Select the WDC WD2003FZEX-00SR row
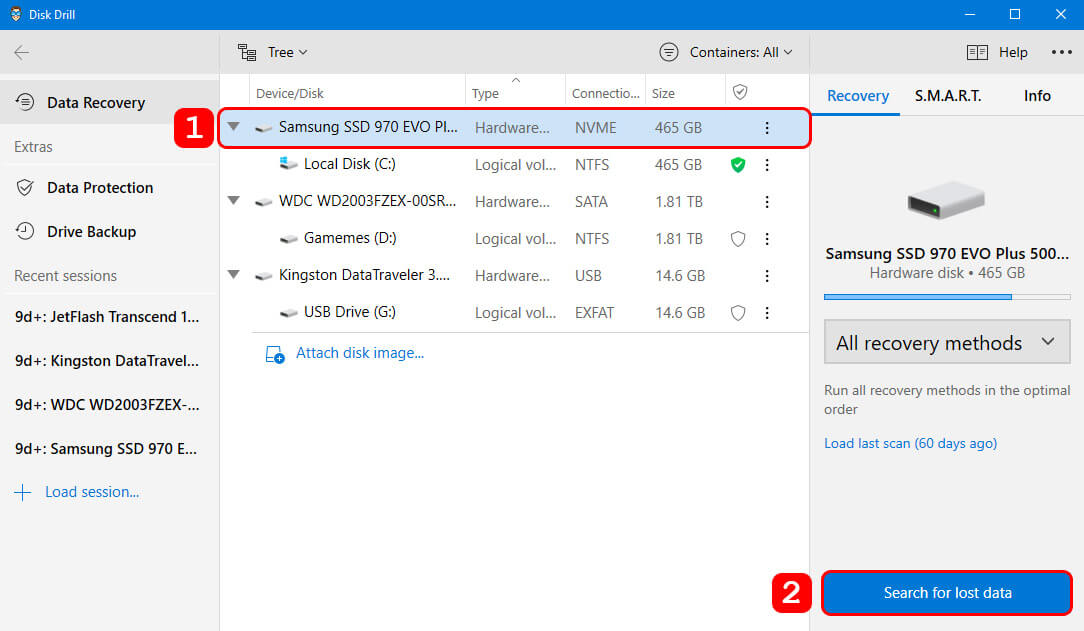Image resolution: width=1084 pixels, height=631 pixels. [514, 202]
